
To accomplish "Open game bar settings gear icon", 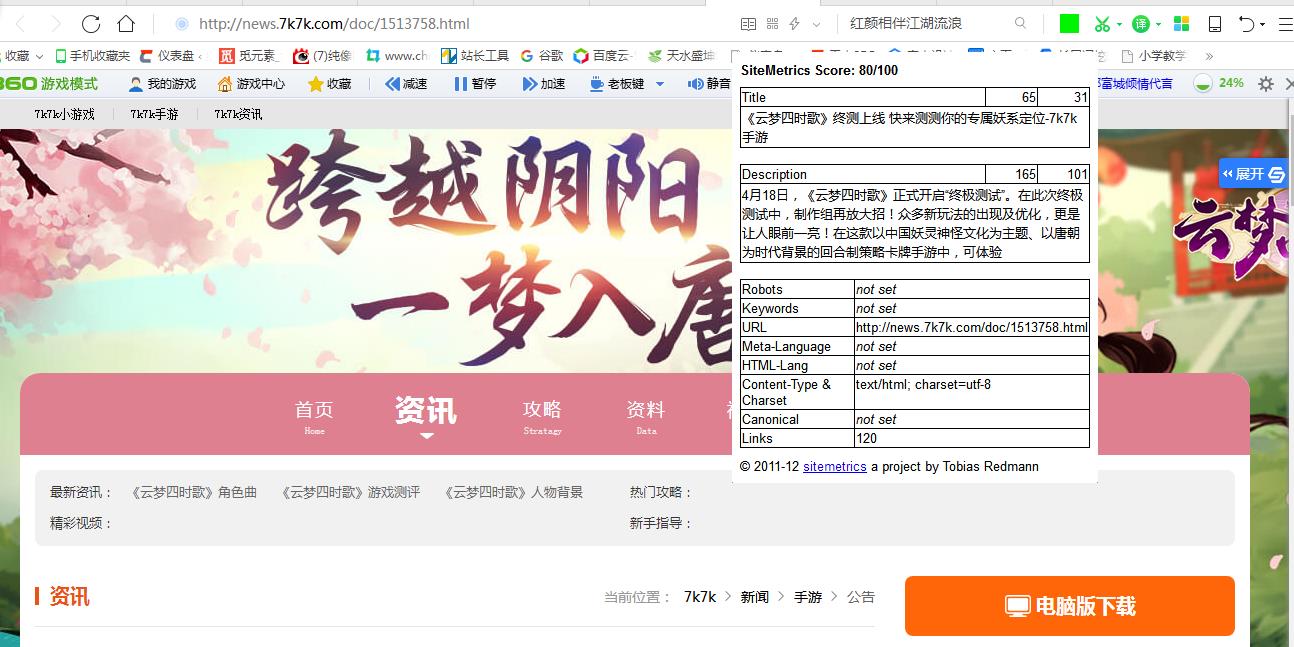I will point(1266,84).
